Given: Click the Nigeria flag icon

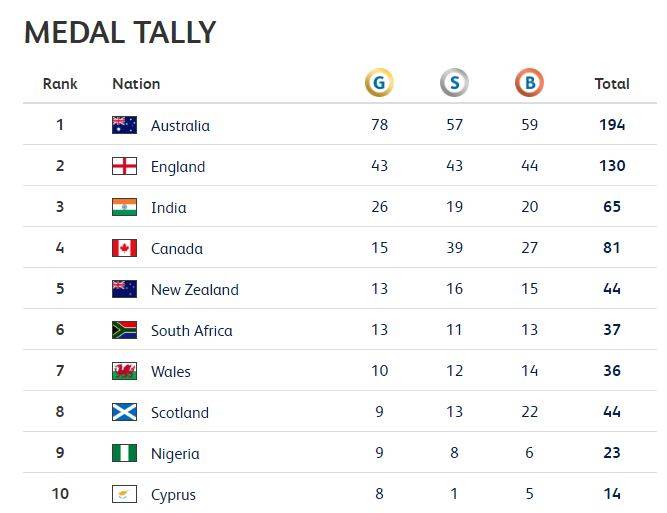Looking at the screenshot, I should click(x=125, y=453).
